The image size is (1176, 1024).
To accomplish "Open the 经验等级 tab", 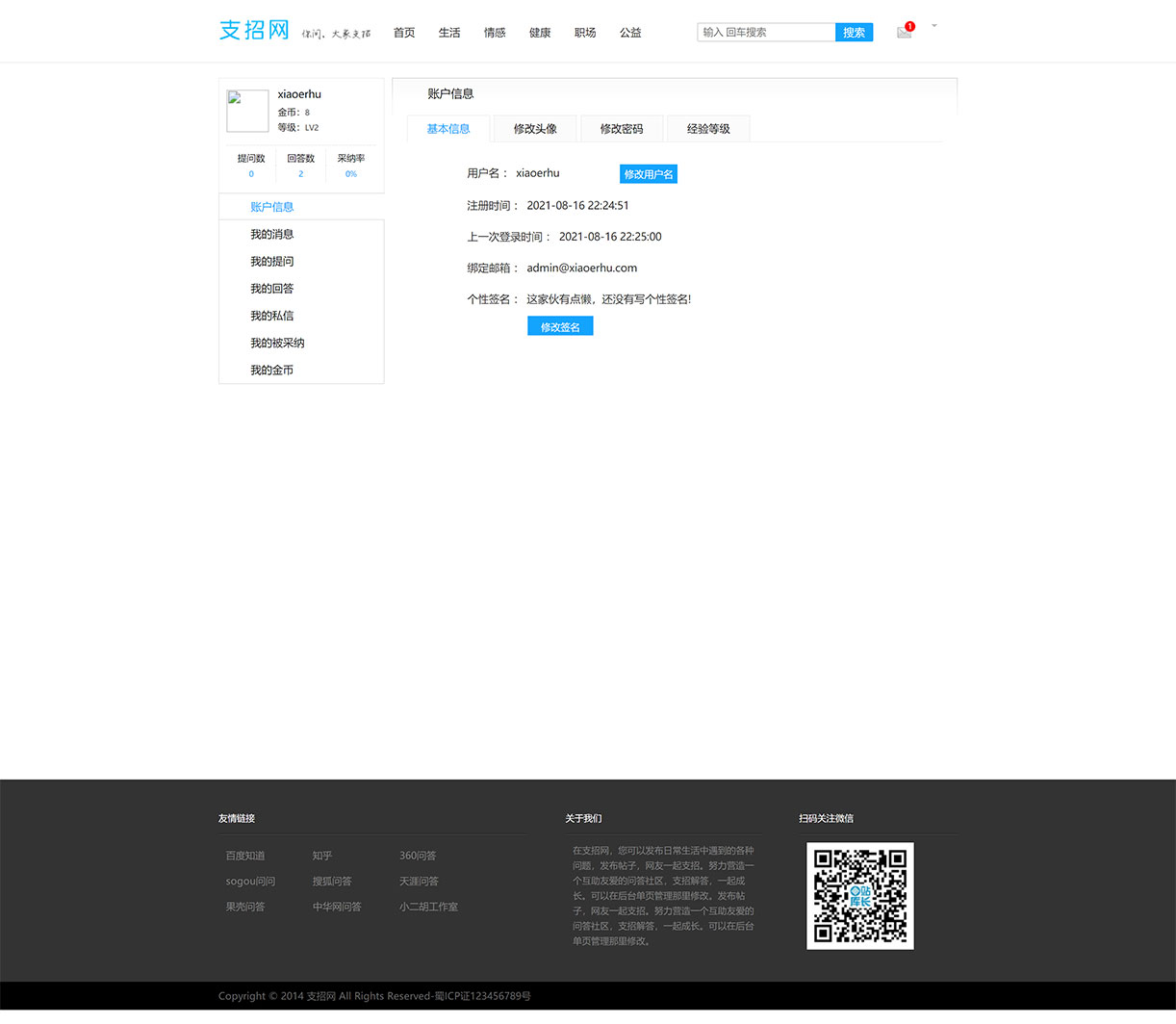I will tap(707, 128).
